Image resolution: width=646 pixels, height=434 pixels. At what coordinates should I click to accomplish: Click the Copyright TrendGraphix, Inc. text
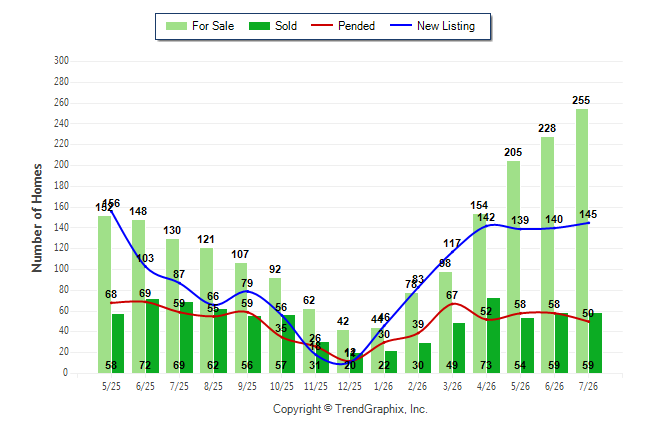coord(350,409)
